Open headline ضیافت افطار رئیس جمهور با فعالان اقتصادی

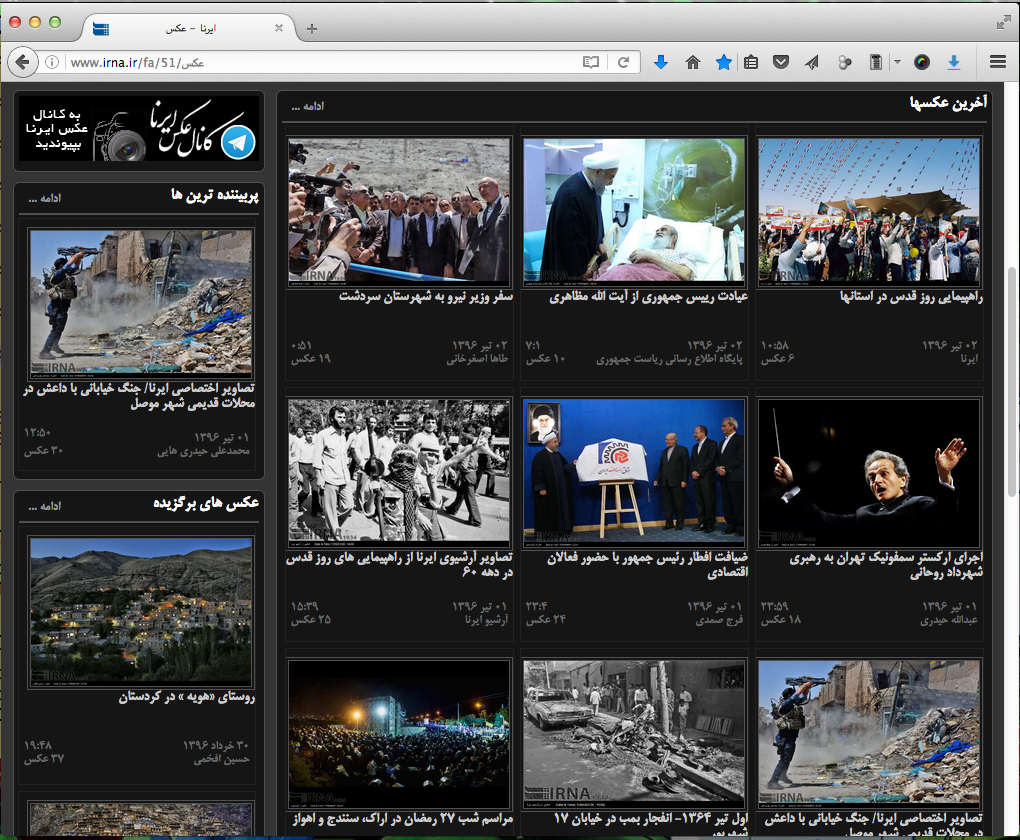click(647, 565)
